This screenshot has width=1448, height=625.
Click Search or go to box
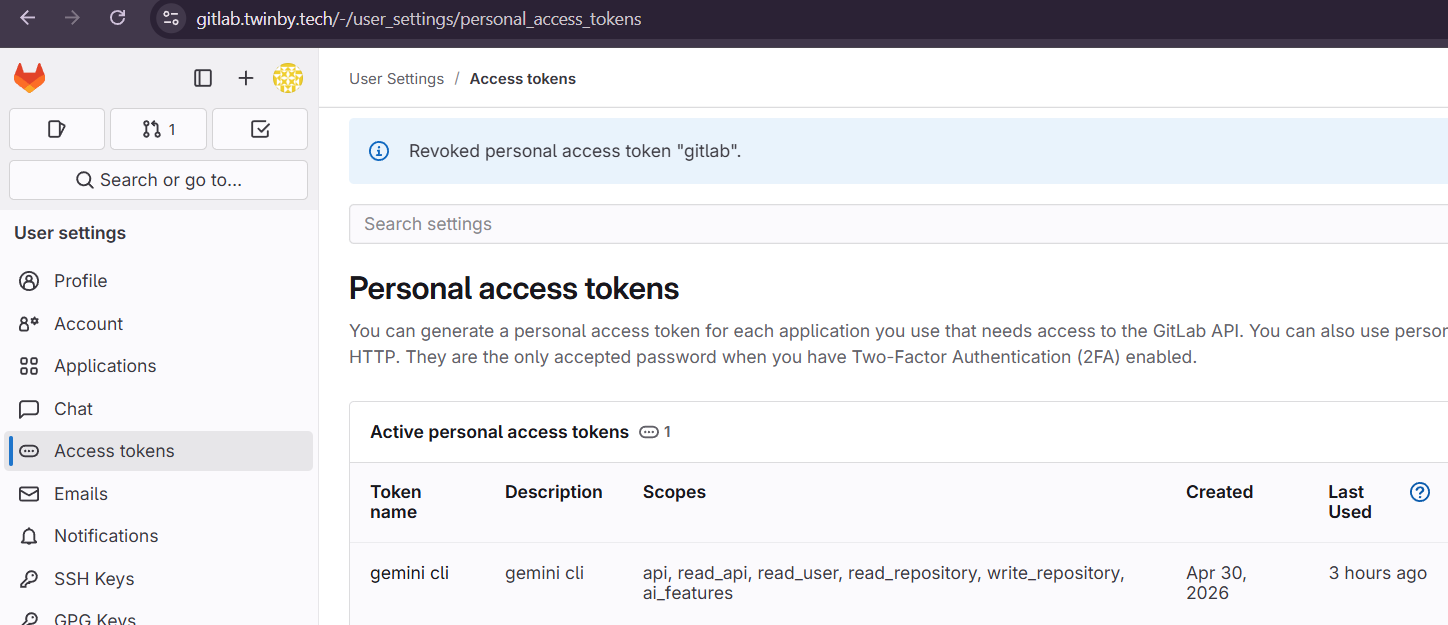pyautogui.click(x=158, y=180)
